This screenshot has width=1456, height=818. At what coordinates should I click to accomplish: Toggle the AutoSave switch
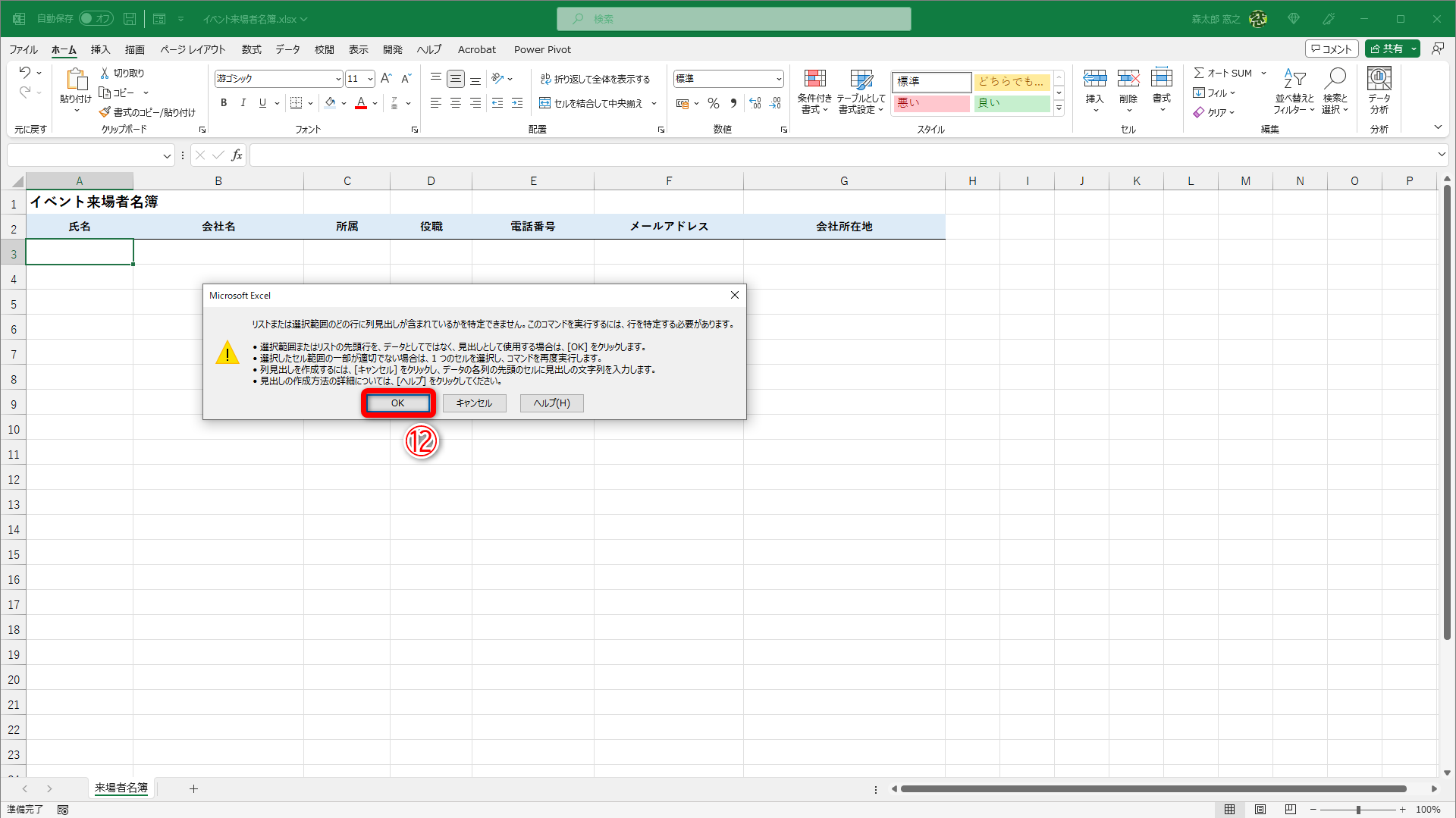pos(96,19)
